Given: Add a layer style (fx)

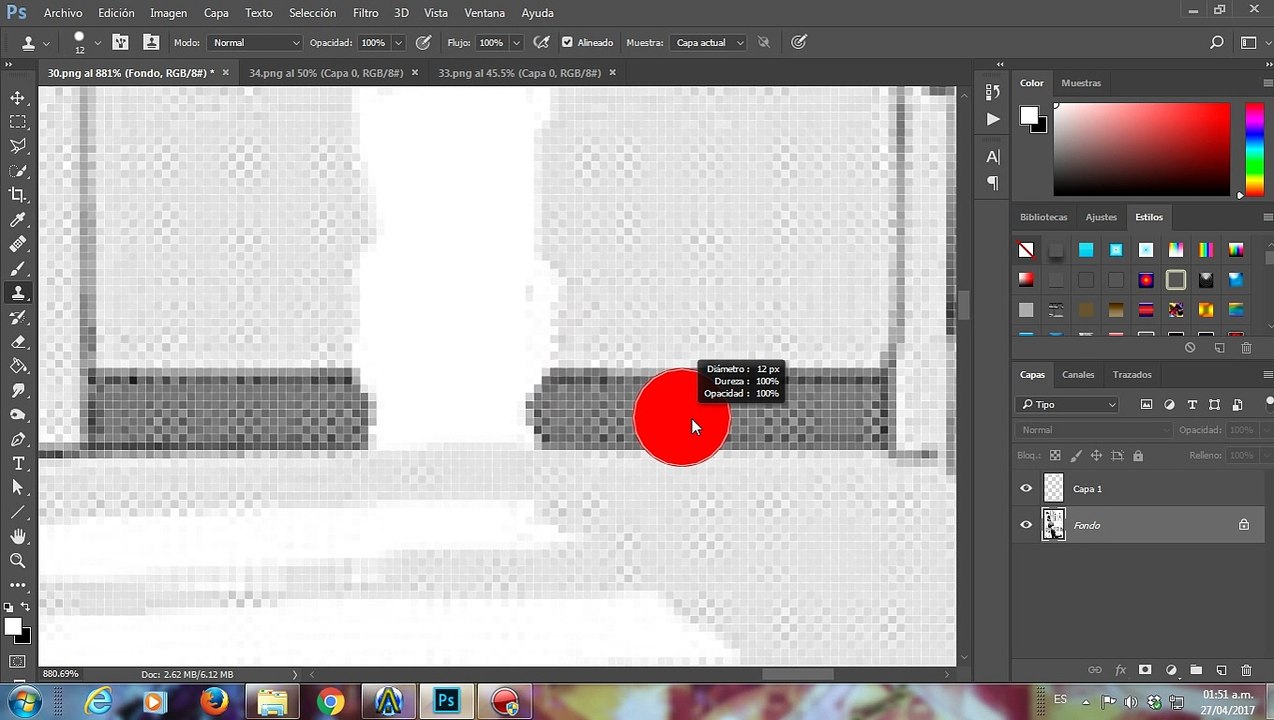Looking at the screenshot, I should [1120, 670].
